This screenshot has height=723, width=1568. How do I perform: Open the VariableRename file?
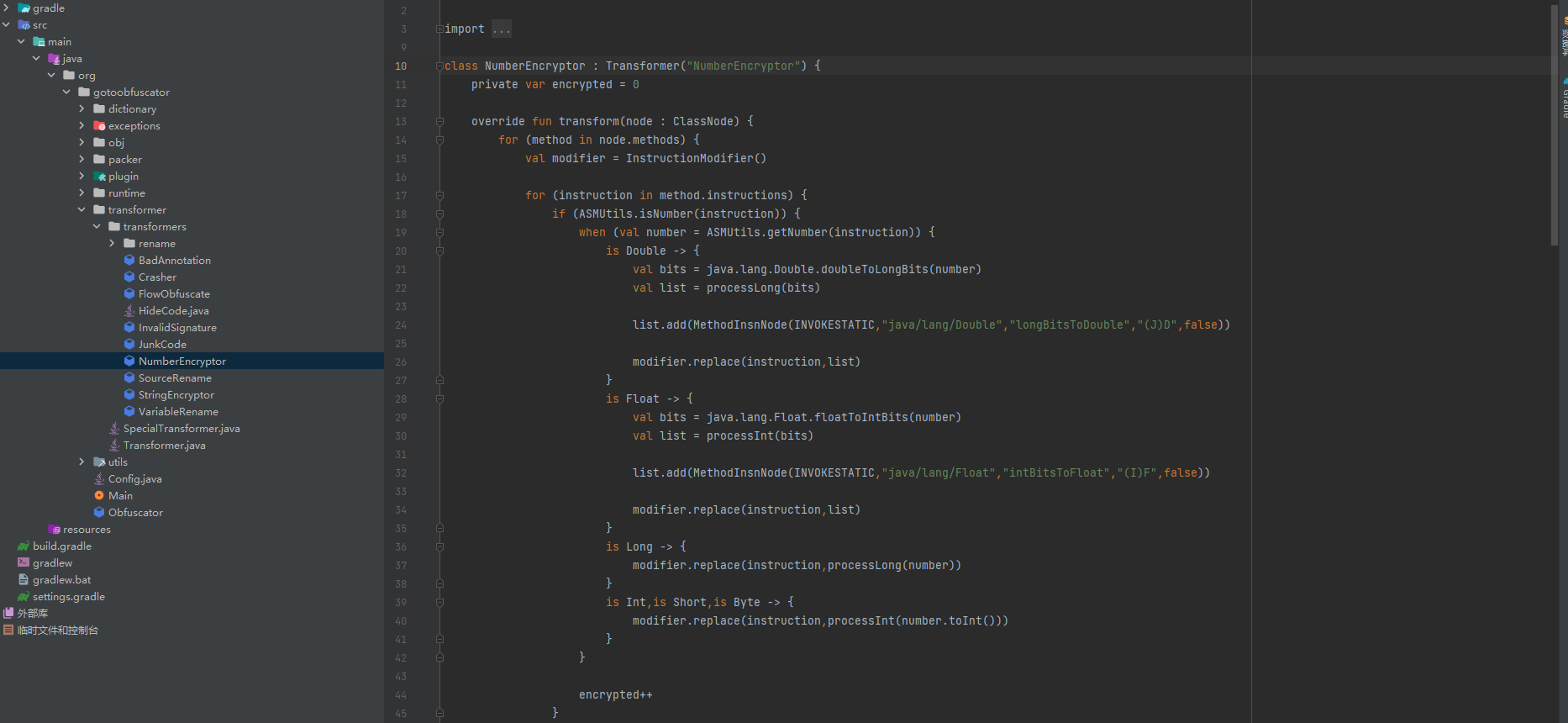178,411
